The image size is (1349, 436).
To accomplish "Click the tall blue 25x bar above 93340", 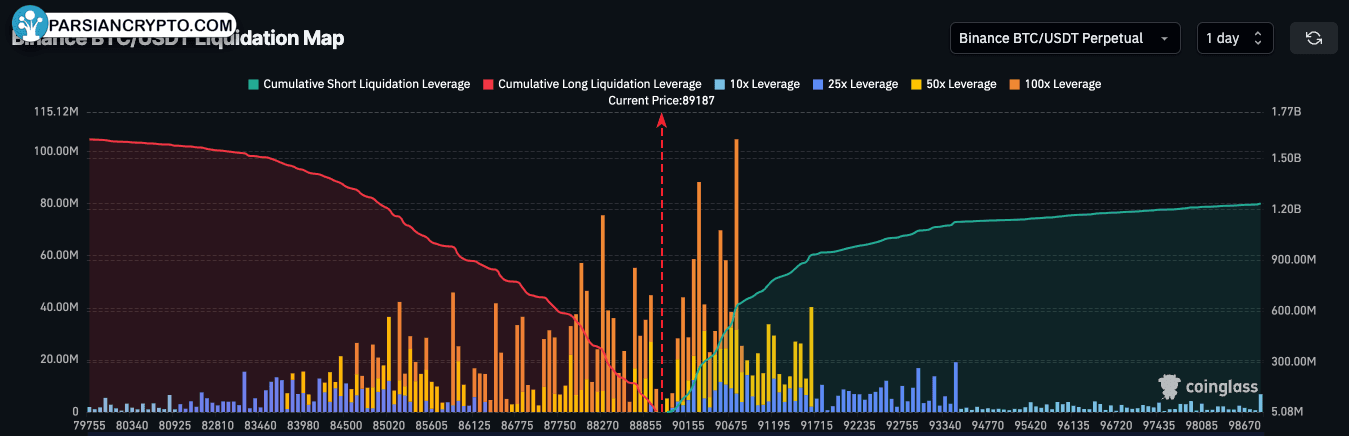I will [956, 386].
